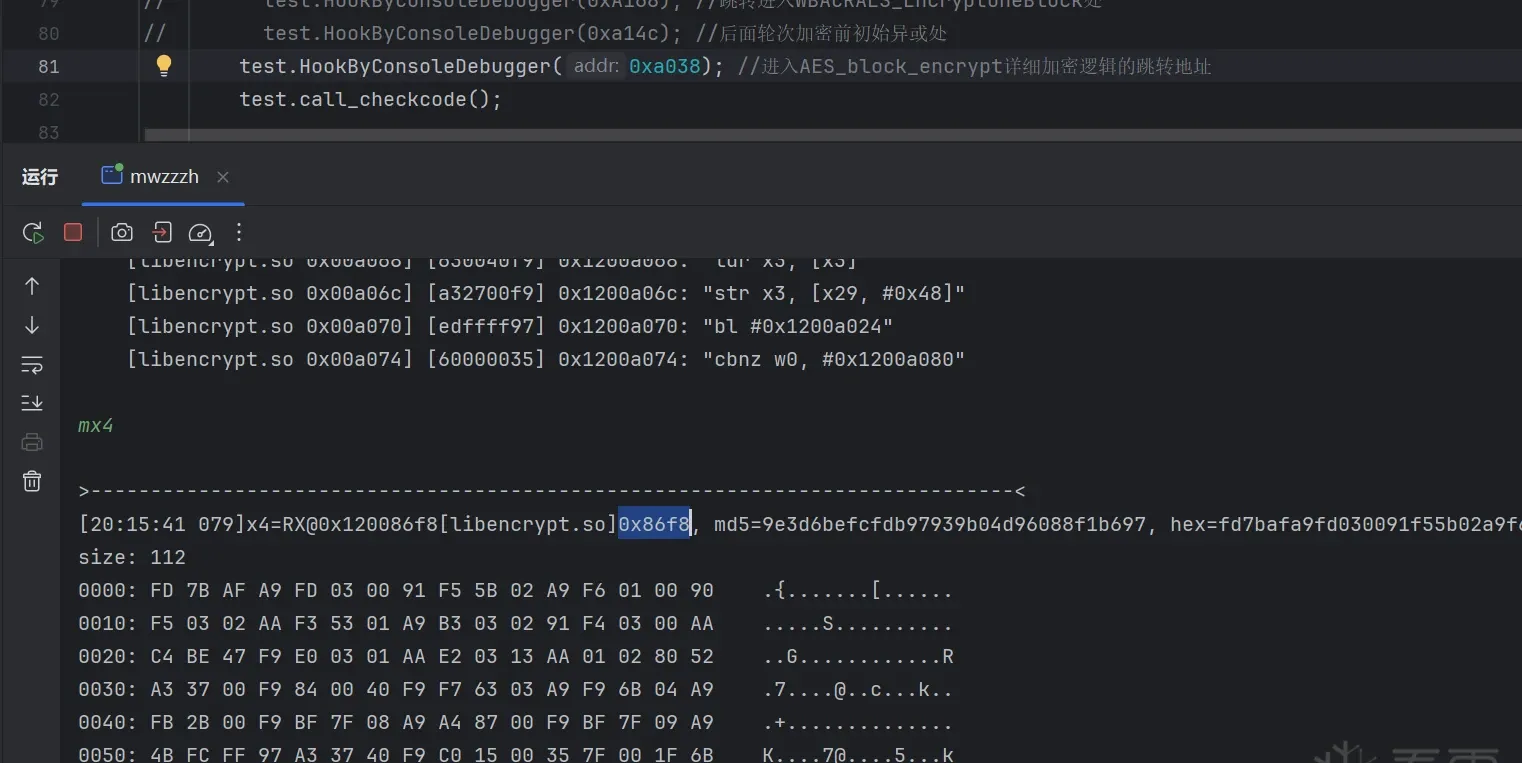Click hex dump row 0040: in console
The image size is (1522, 763).
coord(515,722)
